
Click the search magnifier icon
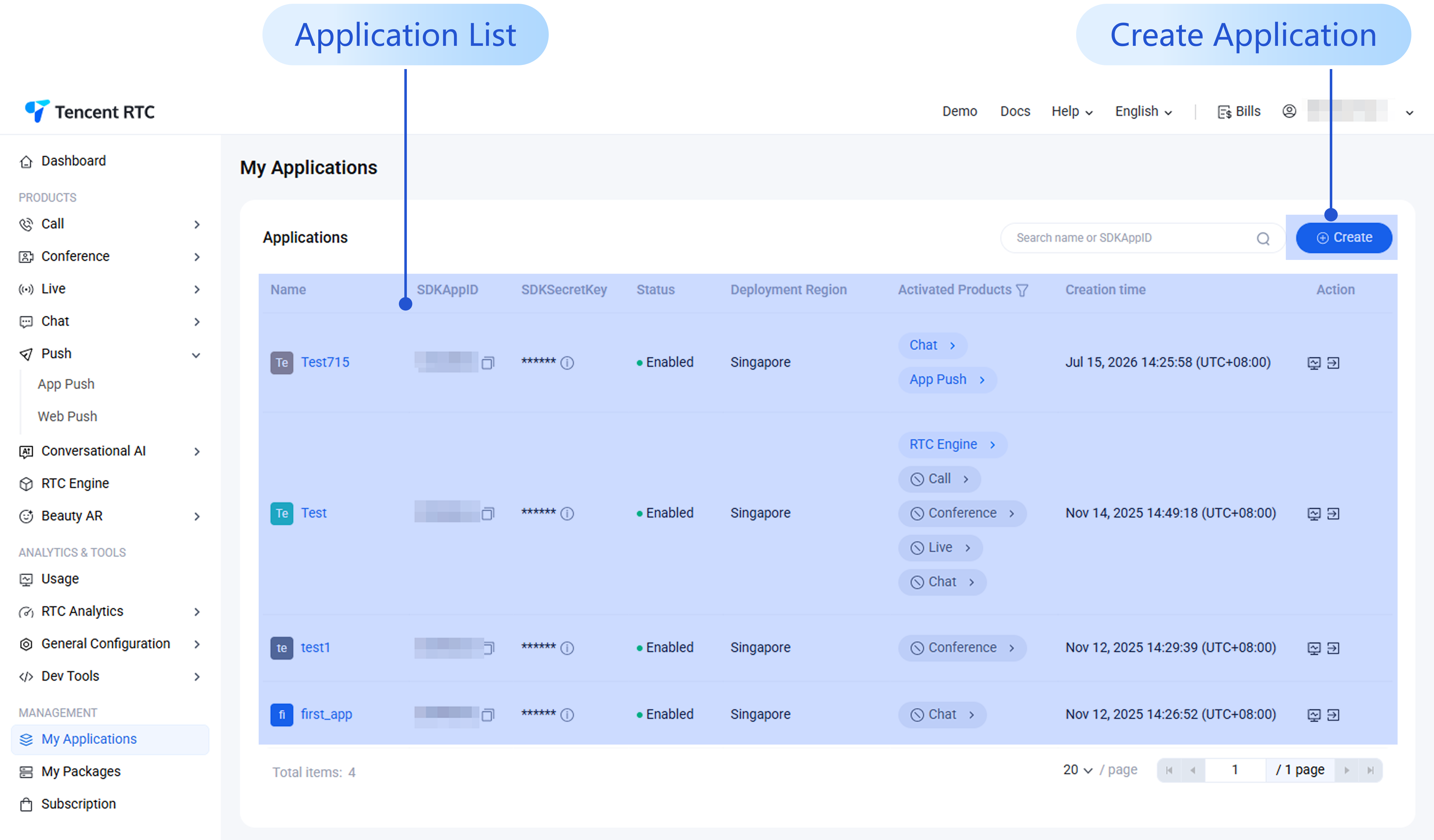click(x=1263, y=239)
